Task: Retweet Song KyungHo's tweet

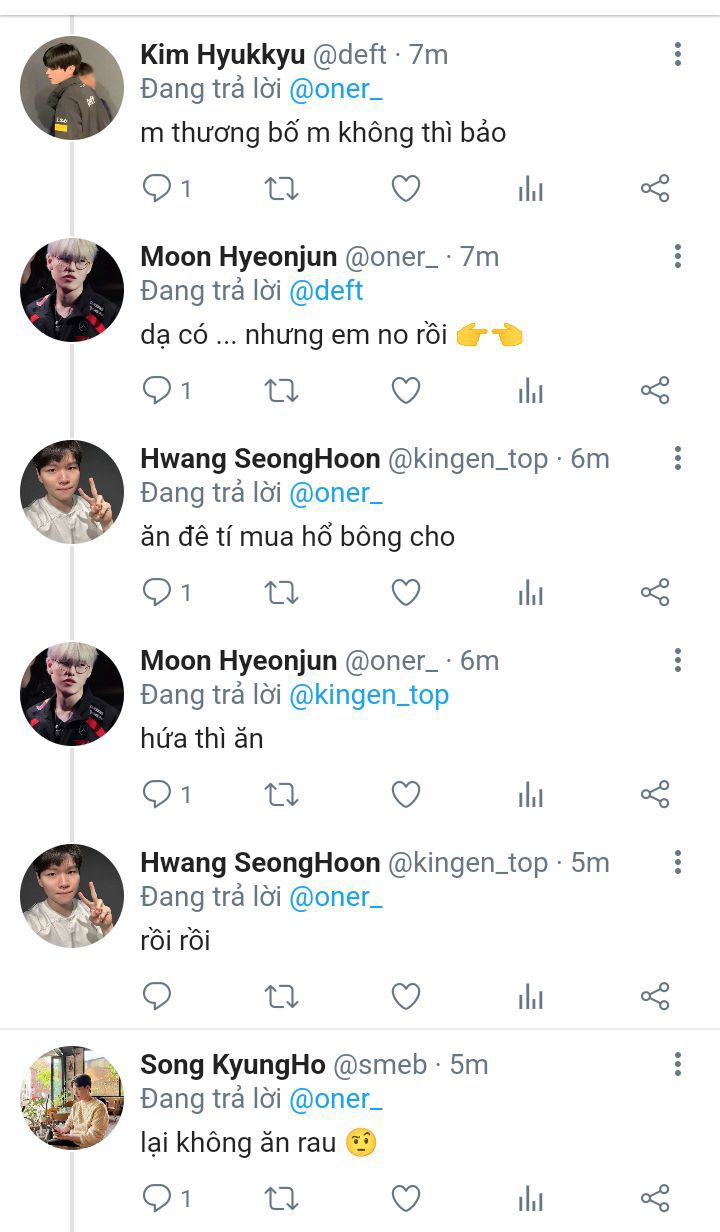Action: 282,1198
